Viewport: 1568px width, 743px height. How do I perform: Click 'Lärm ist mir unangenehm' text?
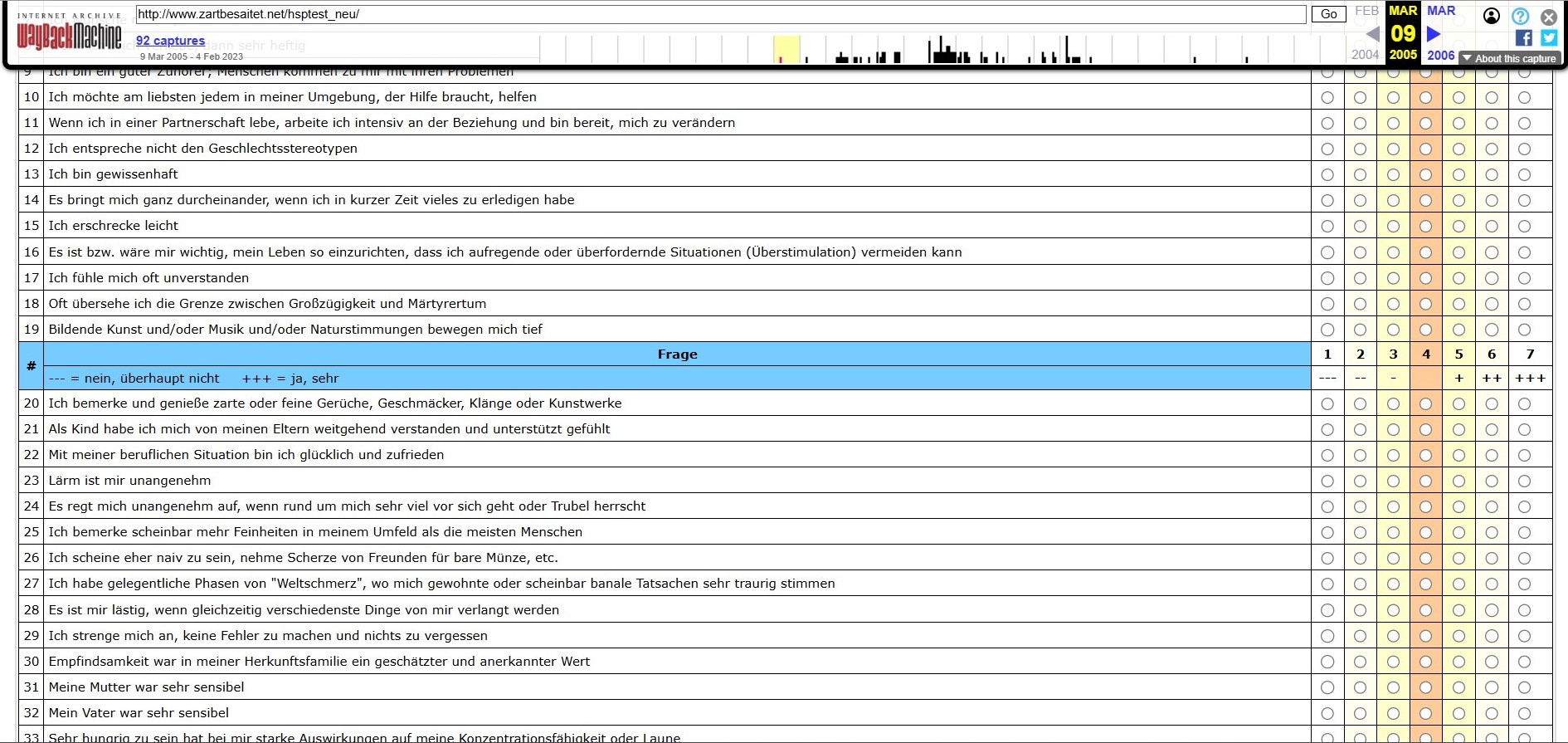click(129, 481)
